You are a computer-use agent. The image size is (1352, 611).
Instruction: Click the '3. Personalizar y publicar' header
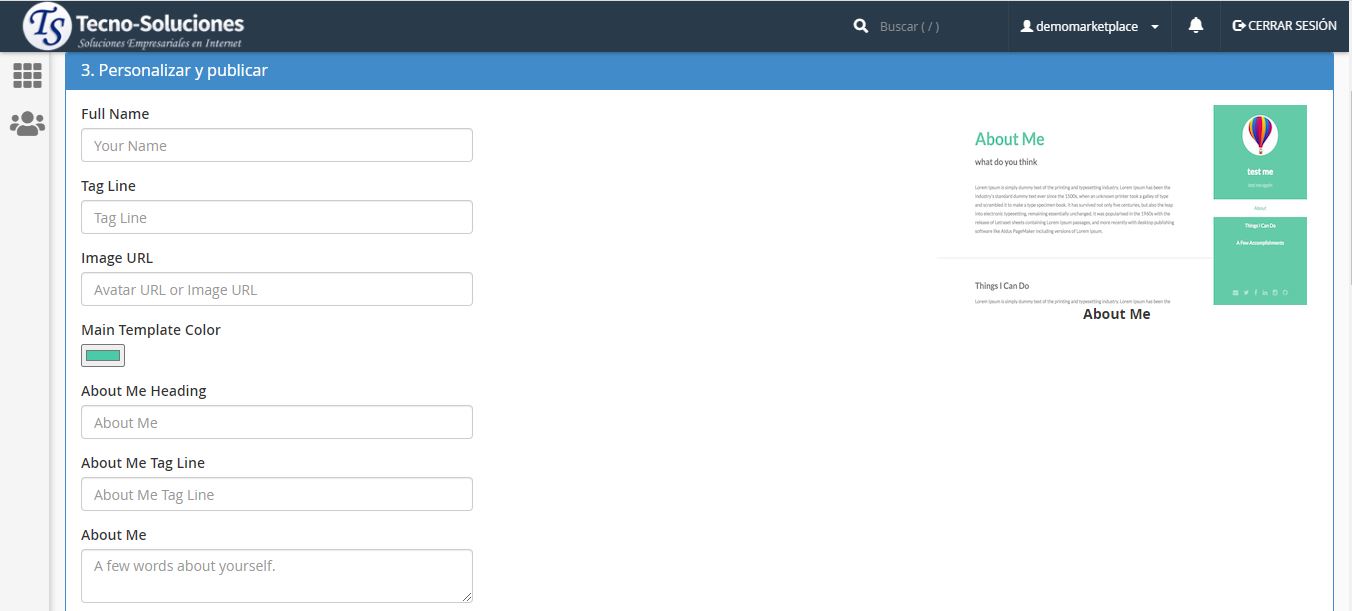coord(174,71)
